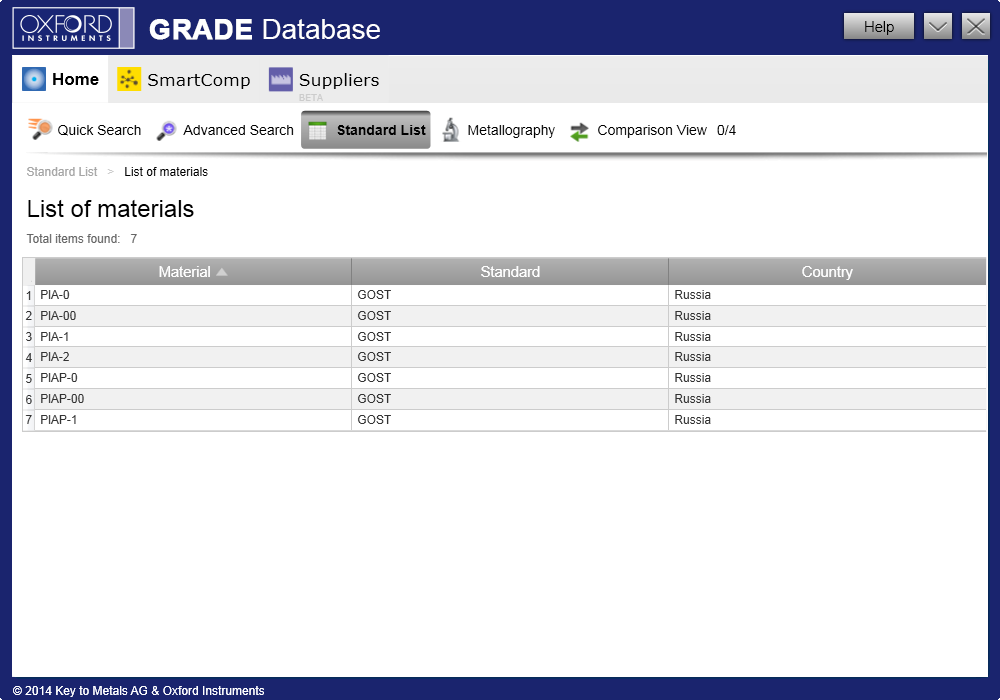Click Russia in the PIA-0 row

point(693,295)
